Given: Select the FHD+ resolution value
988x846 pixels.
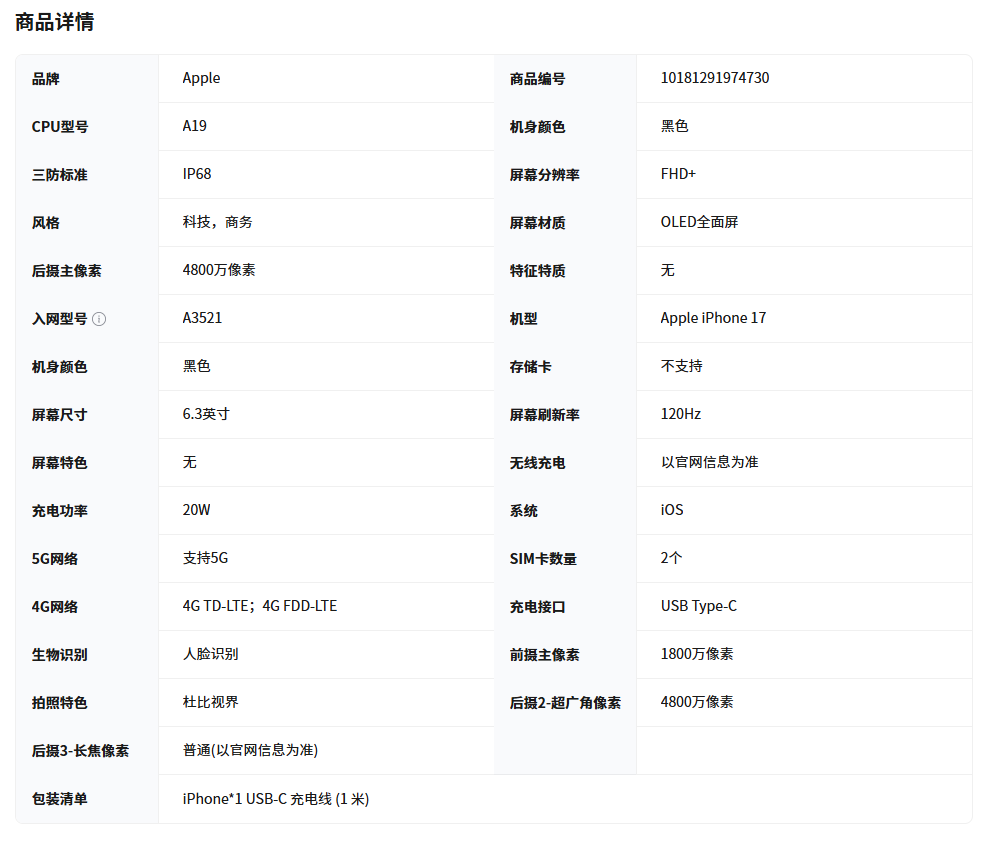Looking at the screenshot, I should pyautogui.click(x=678, y=174).
